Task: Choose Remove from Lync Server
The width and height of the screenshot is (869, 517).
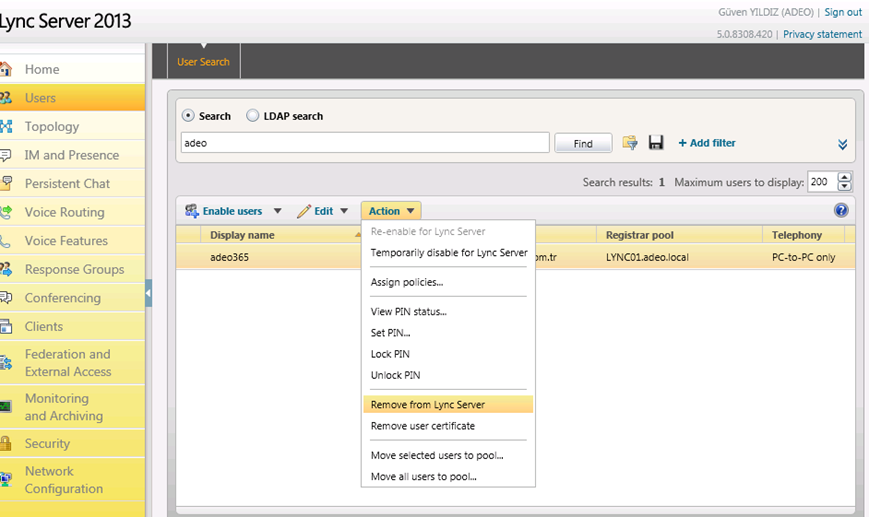Action: coord(448,405)
